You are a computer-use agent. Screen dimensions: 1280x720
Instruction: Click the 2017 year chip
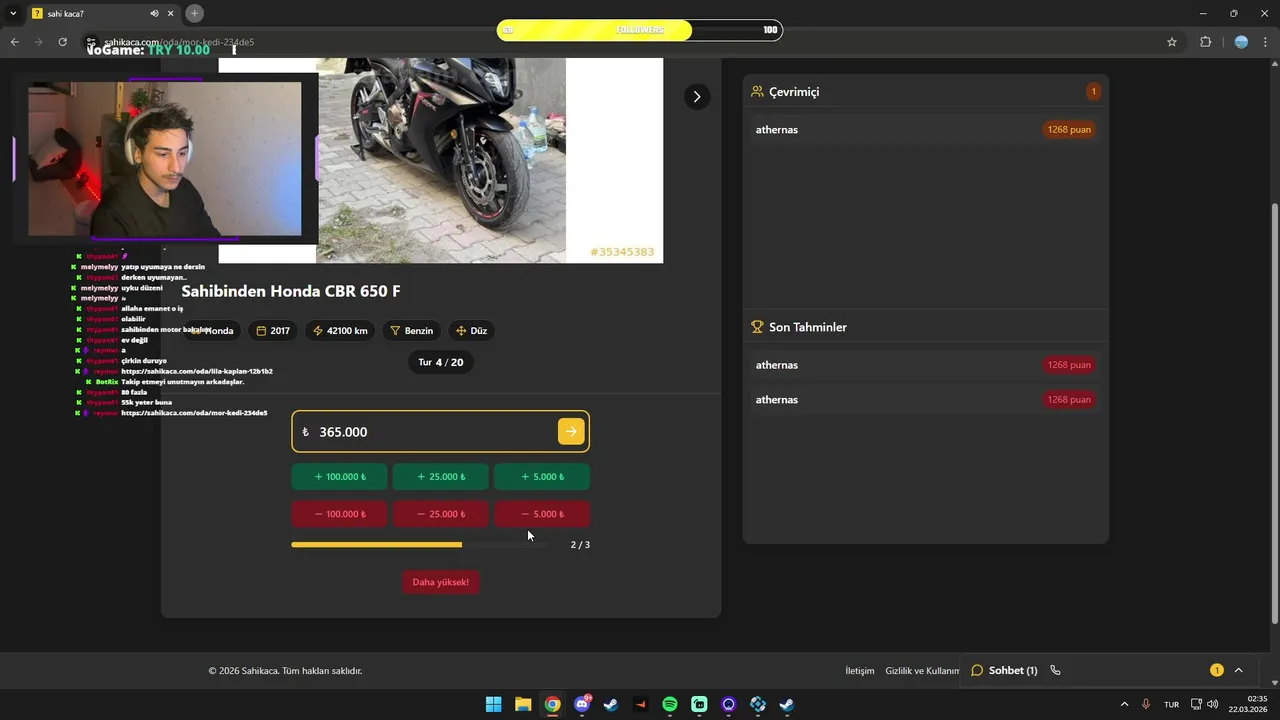[x=273, y=331]
